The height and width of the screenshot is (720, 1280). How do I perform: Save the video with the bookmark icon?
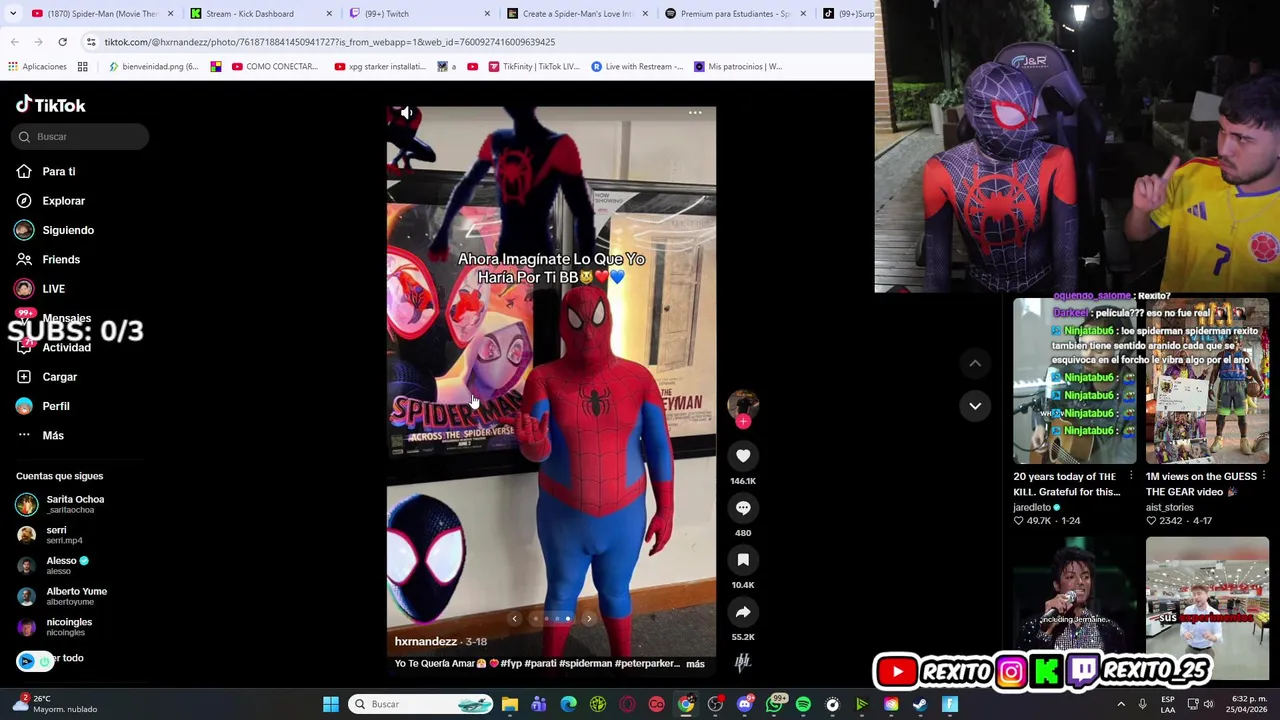pyautogui.click(x=743, y=560)
